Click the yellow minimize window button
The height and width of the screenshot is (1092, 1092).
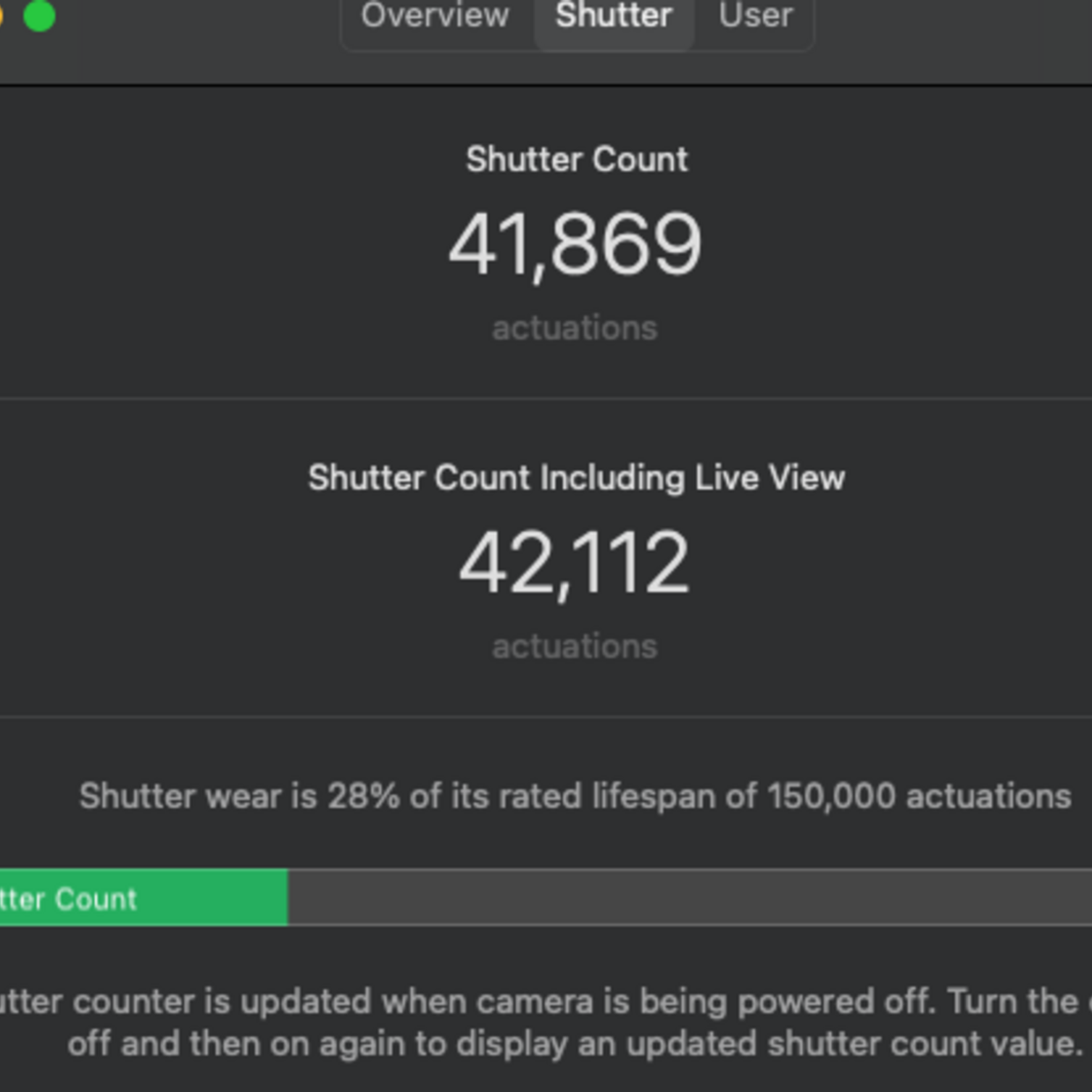click(1, 16)
